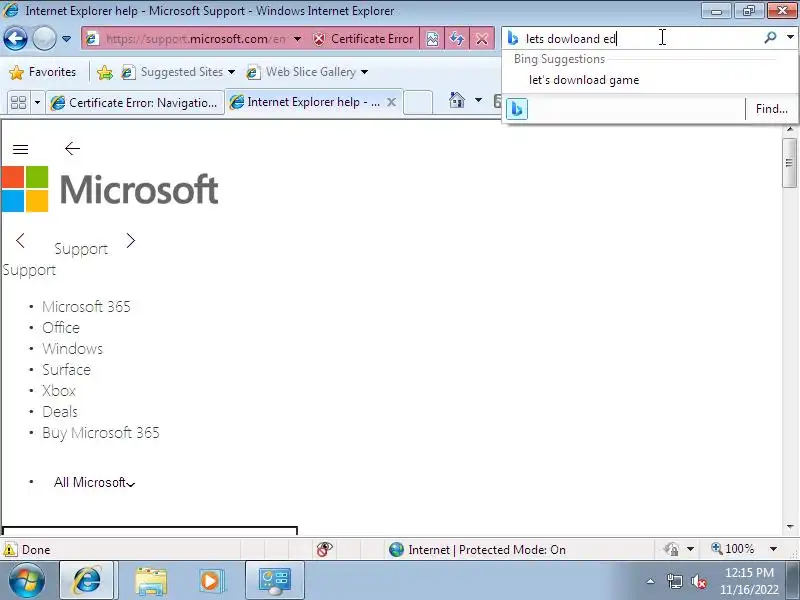Open the Windows link

tap(72, 348)
